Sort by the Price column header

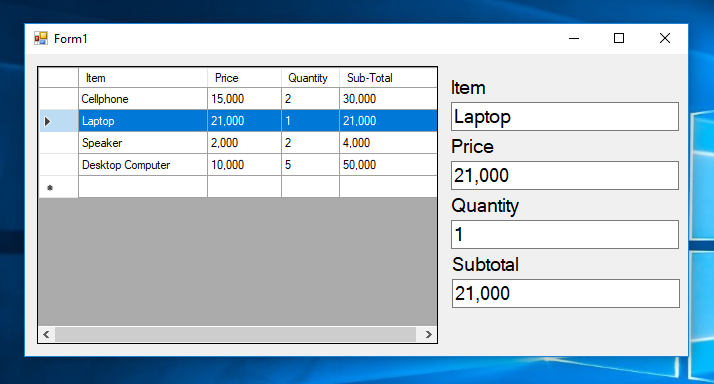[x=245, y=78]
